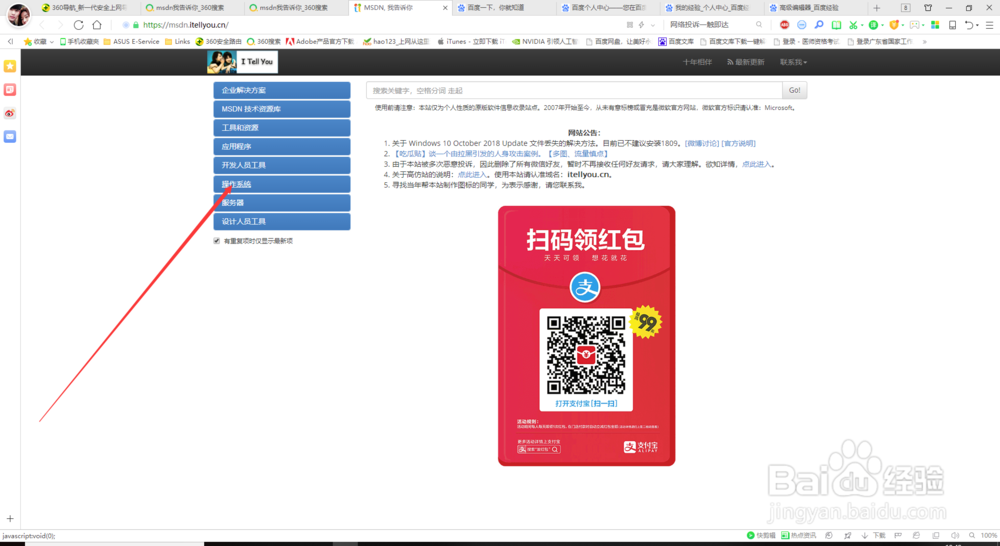Open the 【多图、流量慎点】 link

click(x=577, y=154)
